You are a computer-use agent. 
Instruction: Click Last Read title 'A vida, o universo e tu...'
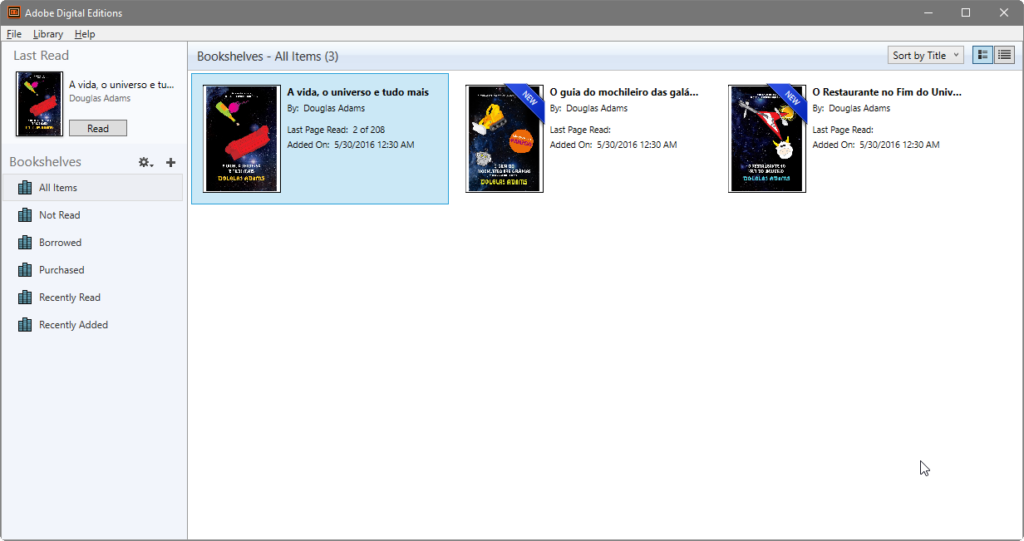click(121, 84)
